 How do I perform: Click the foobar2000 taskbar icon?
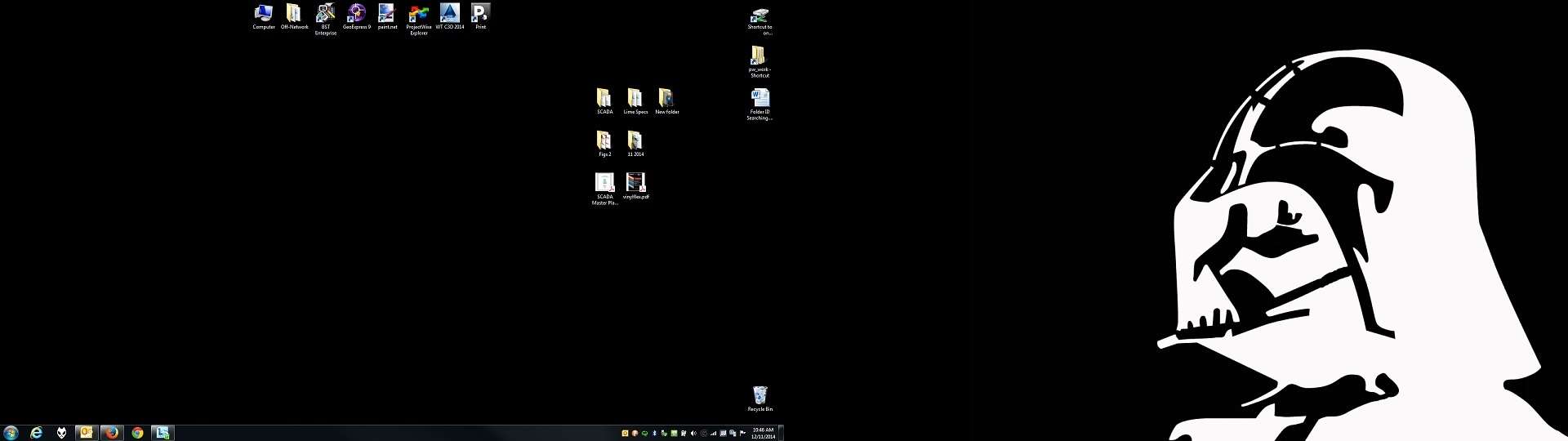tap(61, 433)
